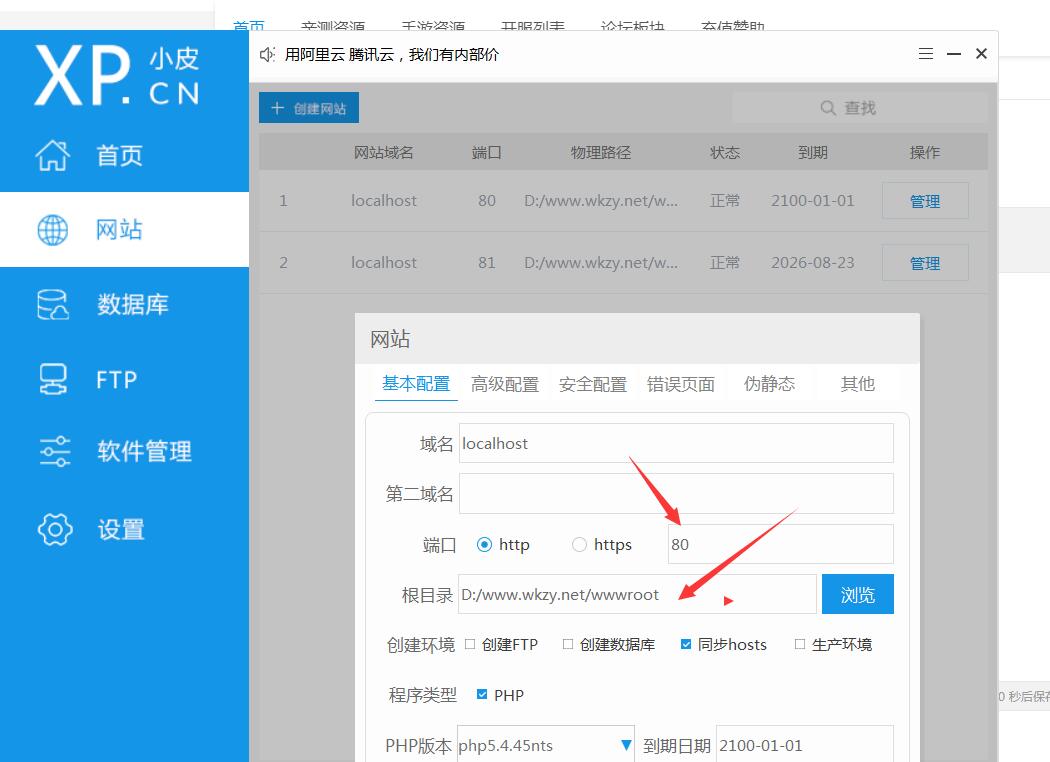Open settings gear icon
This screenshot has width=1050, height=762.
[x=54, y=529]
